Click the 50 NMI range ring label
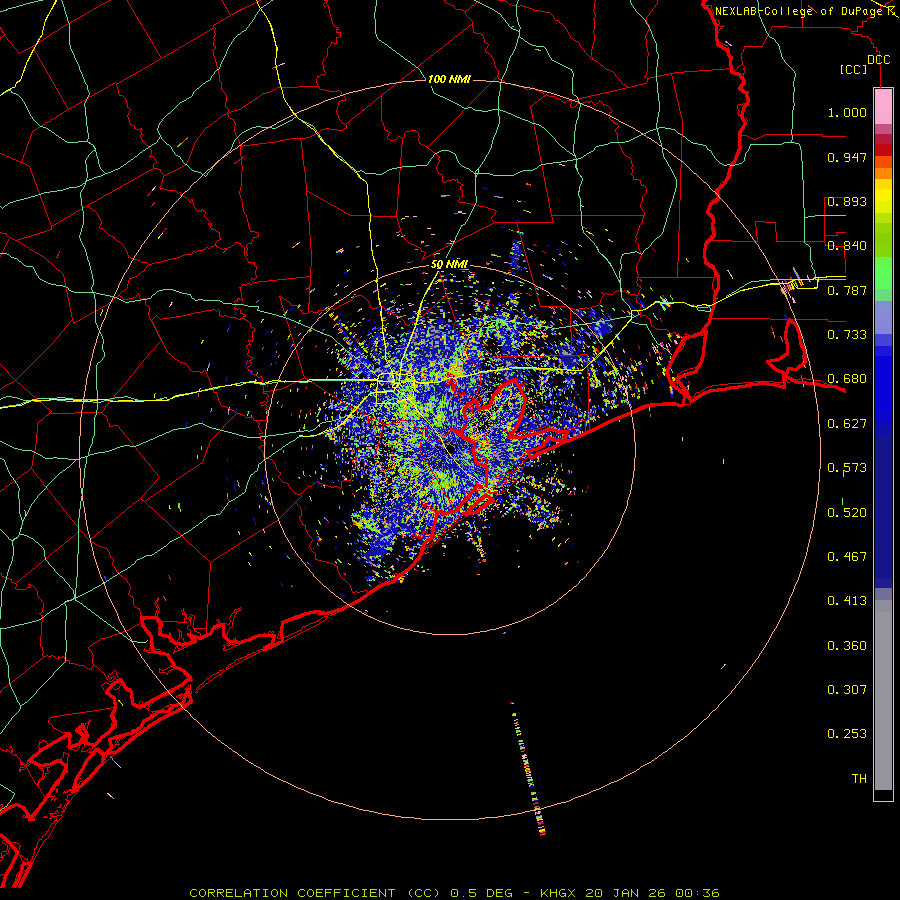The width and height of the screenshot is (900, 900). (x=449, y=265)
